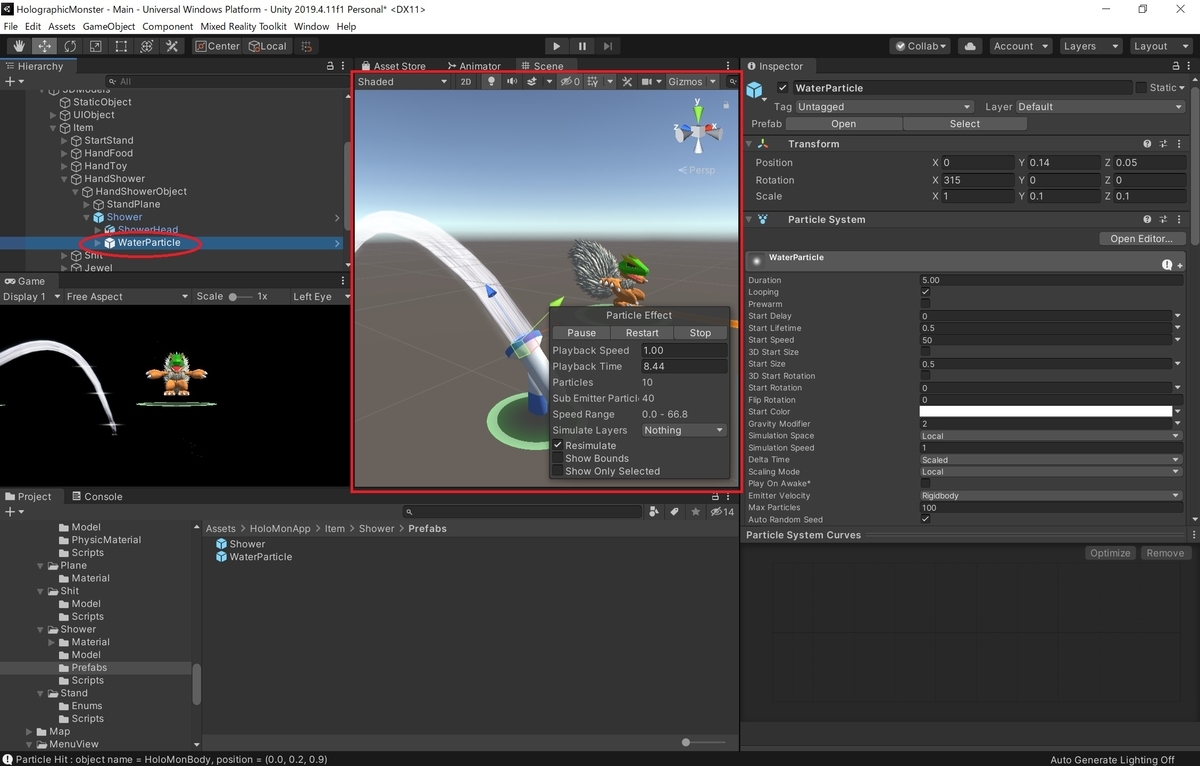Click the Play button
The height and width of the screenshot is (766, 1200).
[557, 46]
